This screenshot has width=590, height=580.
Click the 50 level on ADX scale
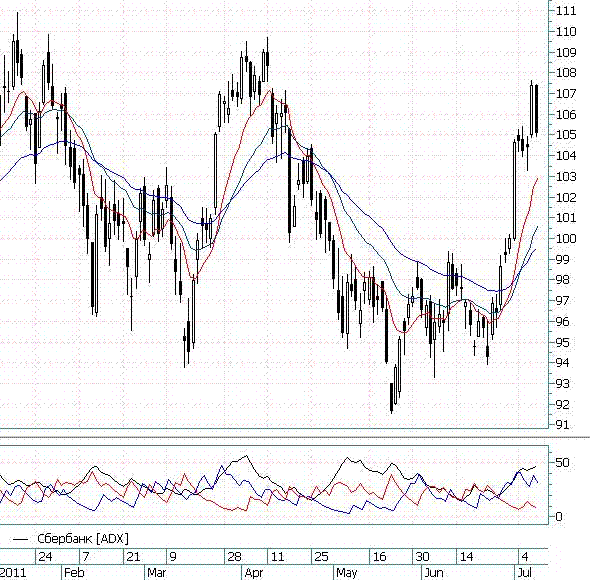click(x=562, y=463)
